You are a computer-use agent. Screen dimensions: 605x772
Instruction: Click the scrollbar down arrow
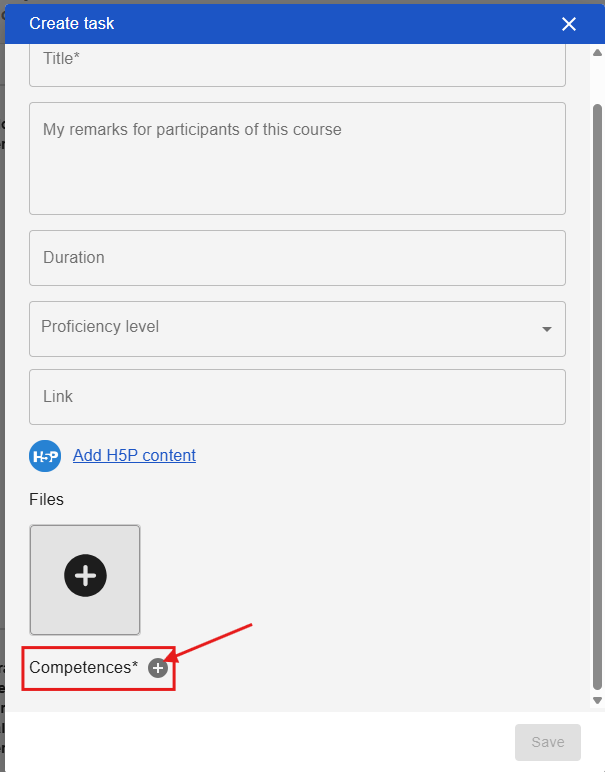tap(597, 701)
